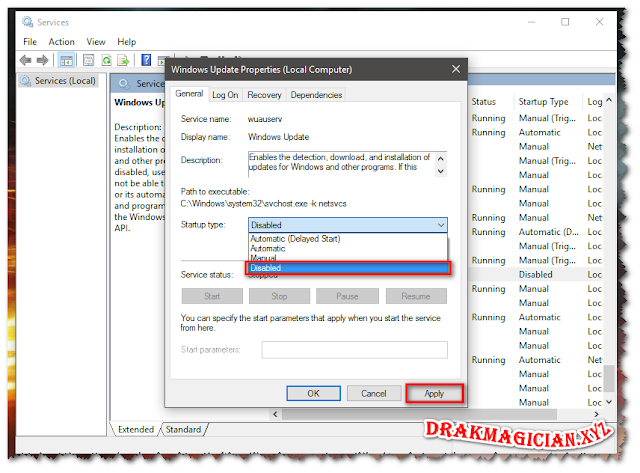Image resolution: width=640 pixels, height=473 pixels.
Task: Select the Automatic (D... startup type row
Action: (x=549, y=232)
